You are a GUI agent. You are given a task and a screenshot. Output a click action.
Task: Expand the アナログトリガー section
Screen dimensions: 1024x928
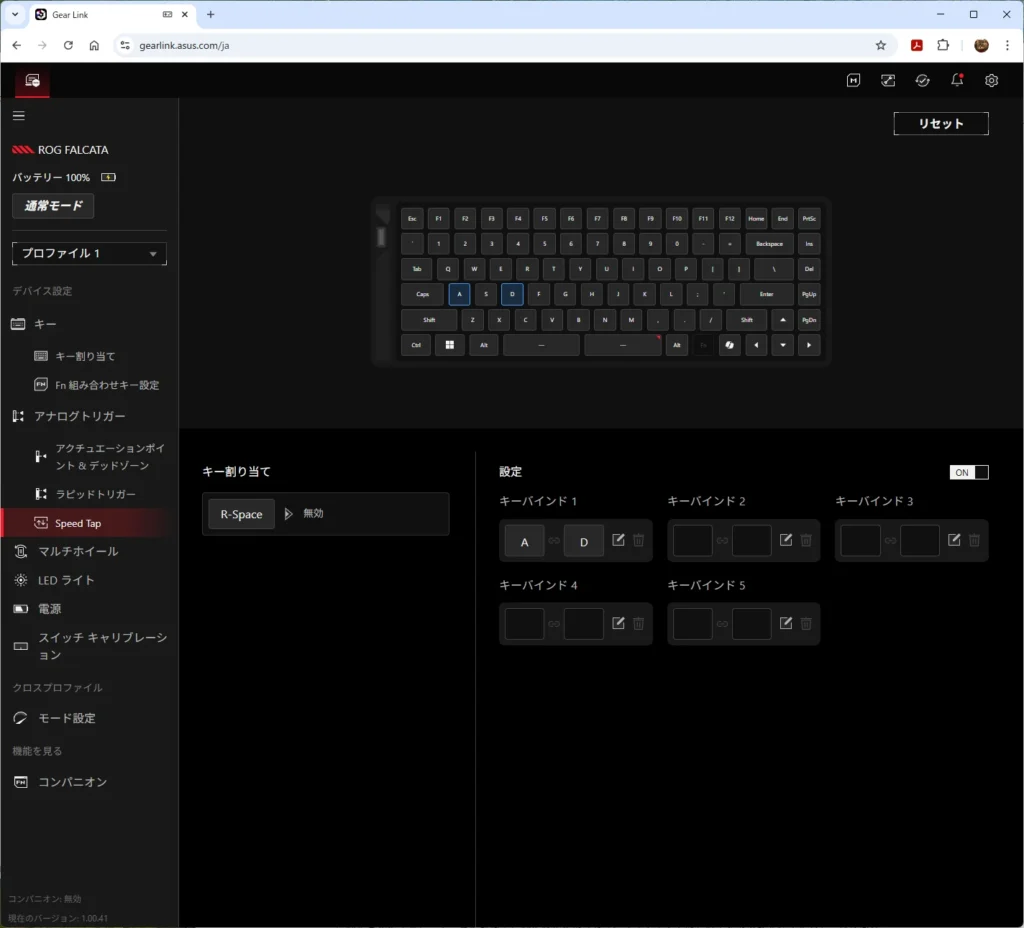pyautogui.click(x=80, y=416)
